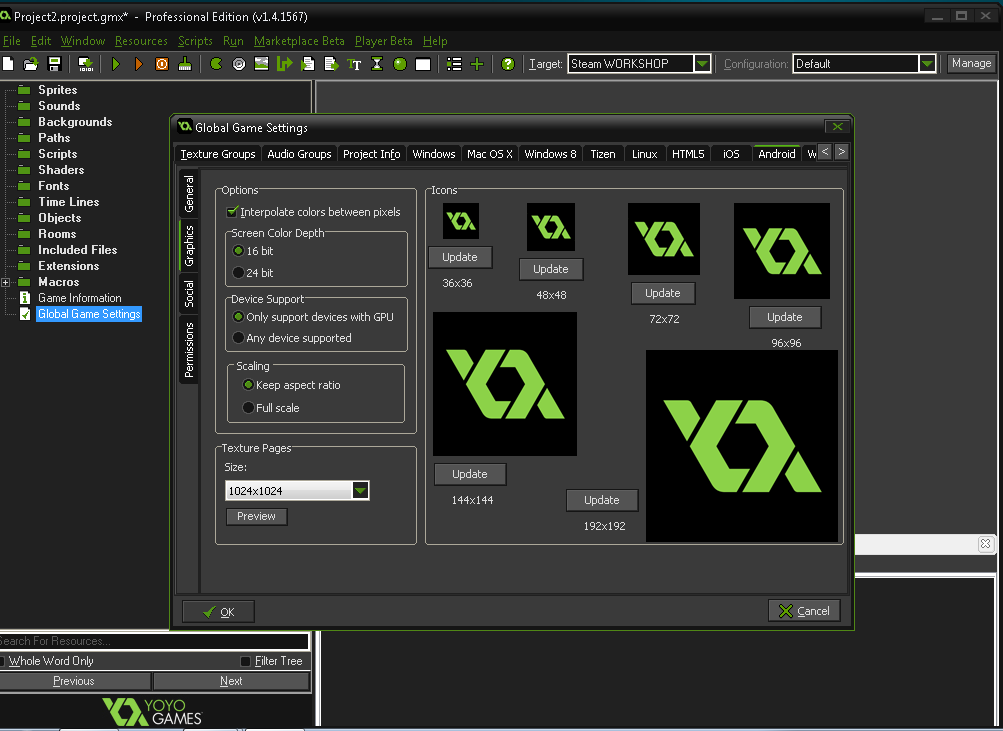Open the Target dropdown list
Screen dimensions: 1003x731
pos(702,64)
